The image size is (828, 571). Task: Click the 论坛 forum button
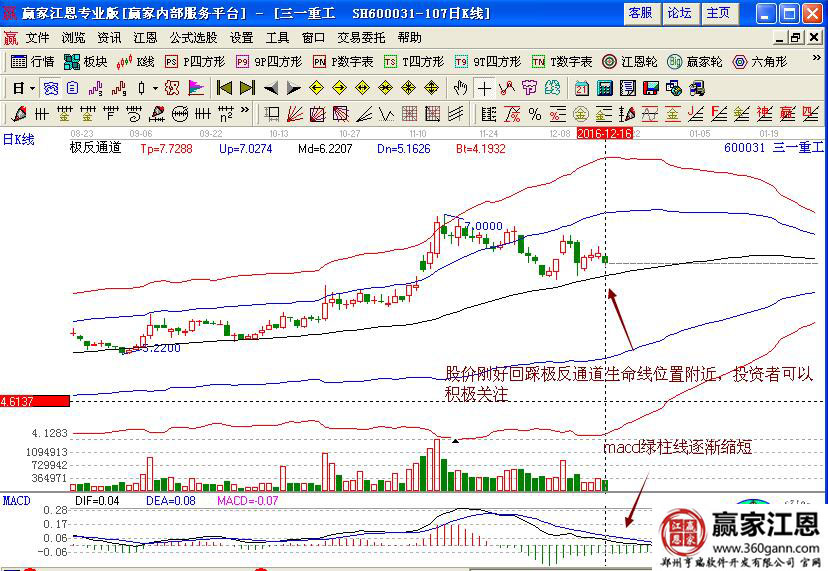click(679, 13)
